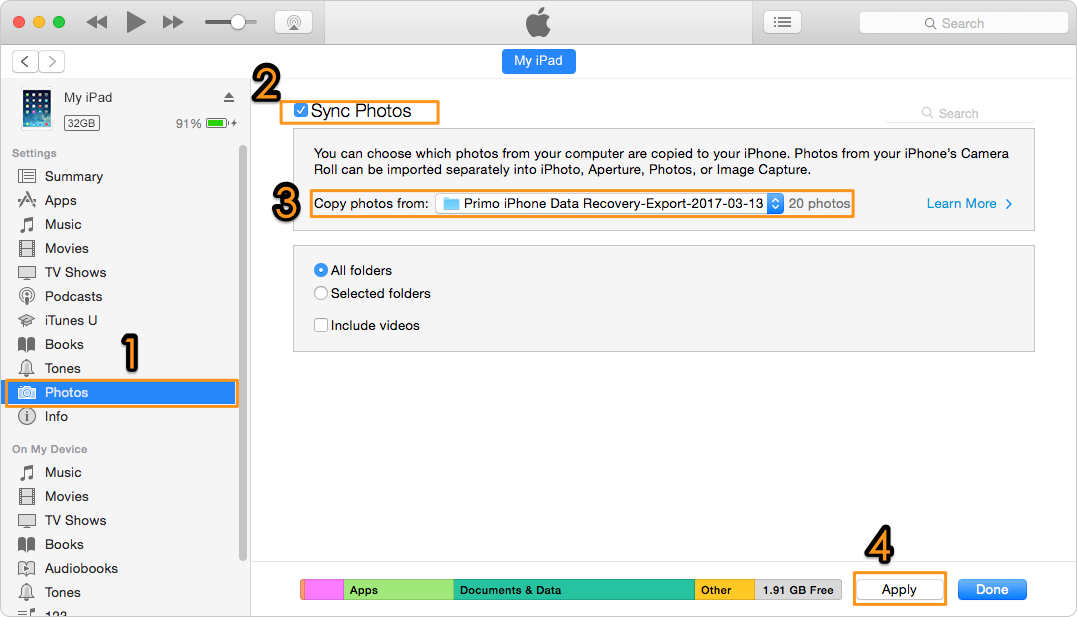Click the Apply button
1077x617 pixels.
899,590
